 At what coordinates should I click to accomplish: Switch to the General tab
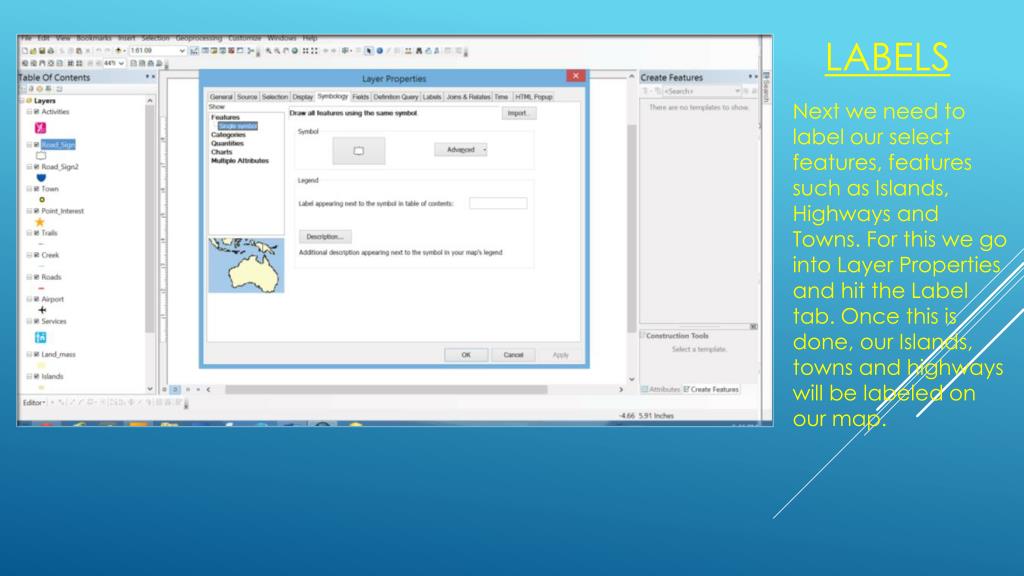[x=221, y=97]
